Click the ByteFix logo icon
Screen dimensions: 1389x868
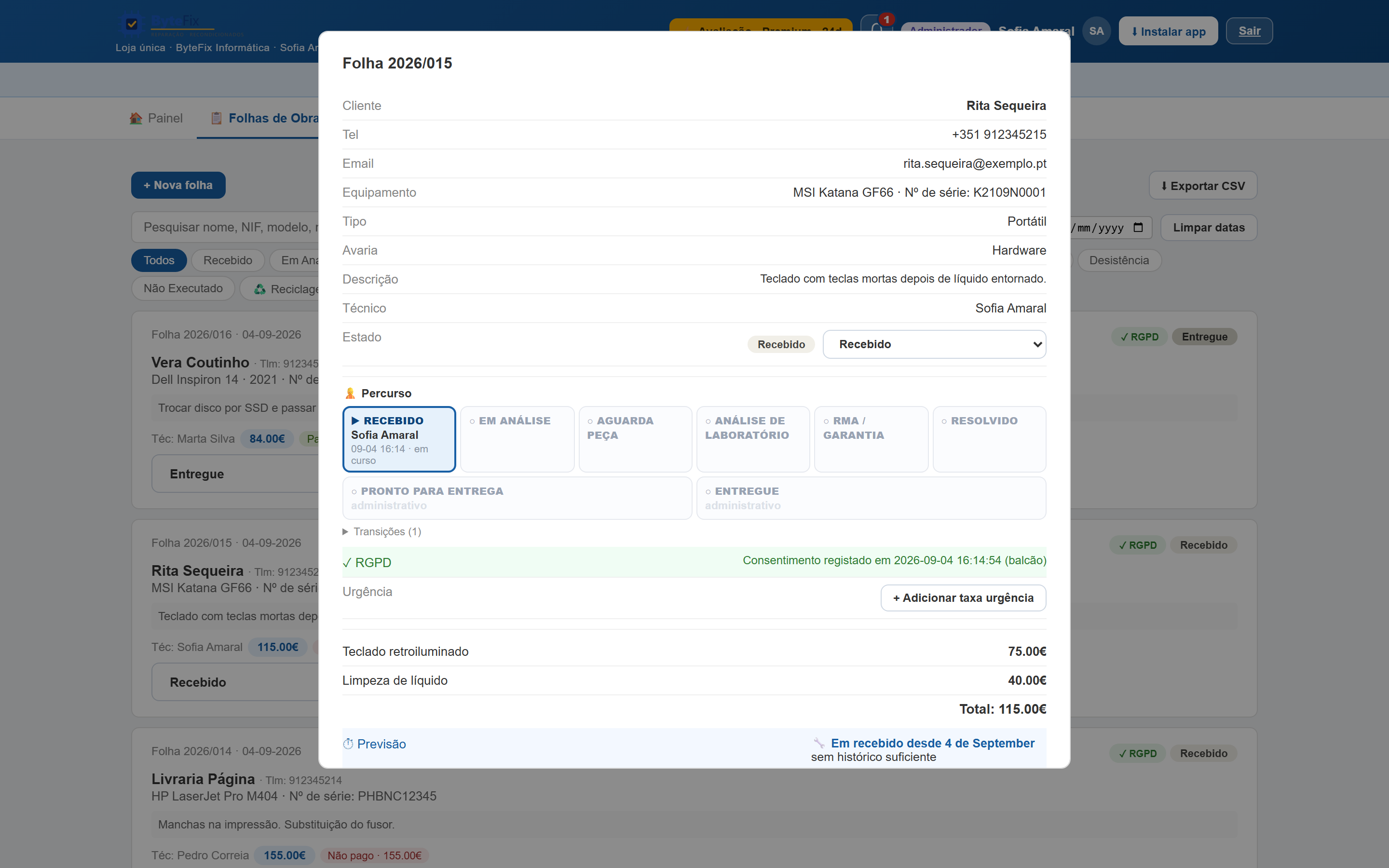click(x=132, y=24)
